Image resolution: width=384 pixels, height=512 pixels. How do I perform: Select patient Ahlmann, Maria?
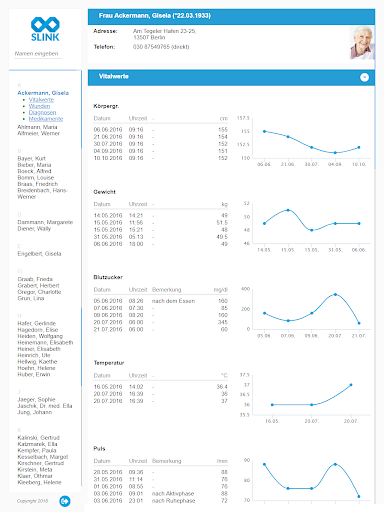[x=37, y=127]
